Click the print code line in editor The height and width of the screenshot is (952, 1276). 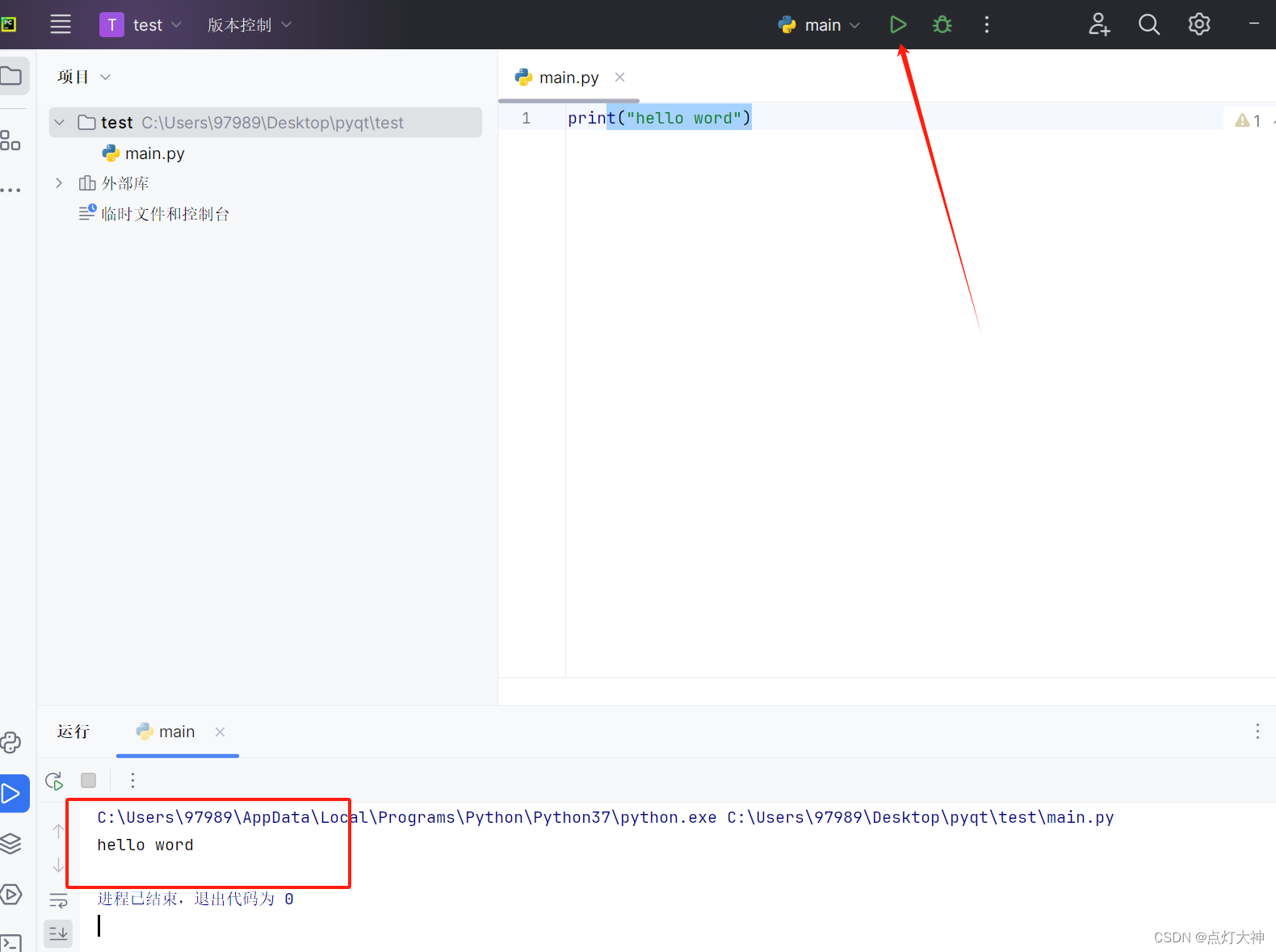[x=659, y=118]
